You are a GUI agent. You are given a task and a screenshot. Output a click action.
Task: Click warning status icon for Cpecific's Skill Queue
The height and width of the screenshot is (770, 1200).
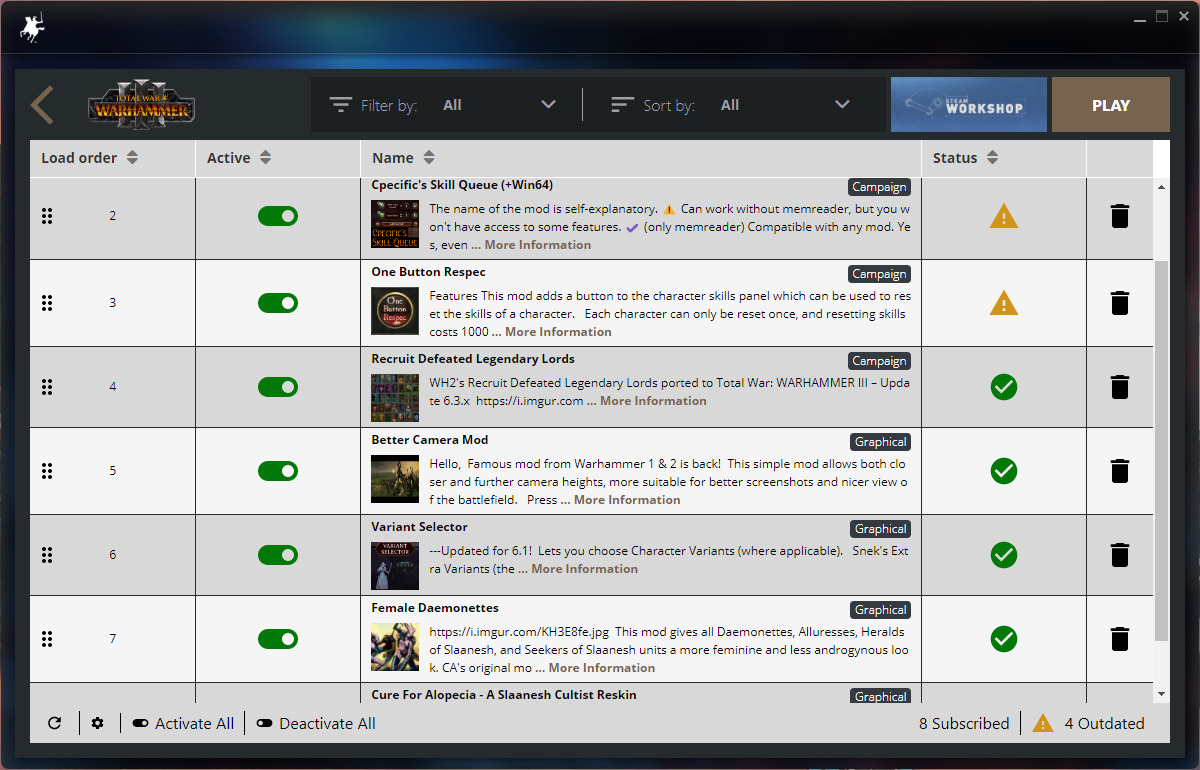[x=1004, y=216]
